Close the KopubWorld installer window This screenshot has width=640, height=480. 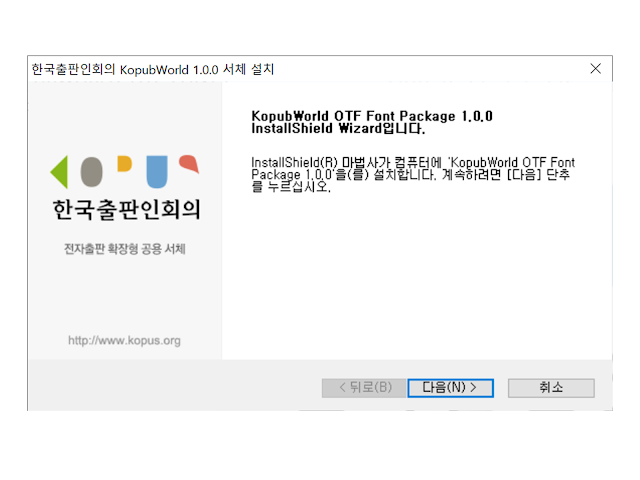pos(596,69)
